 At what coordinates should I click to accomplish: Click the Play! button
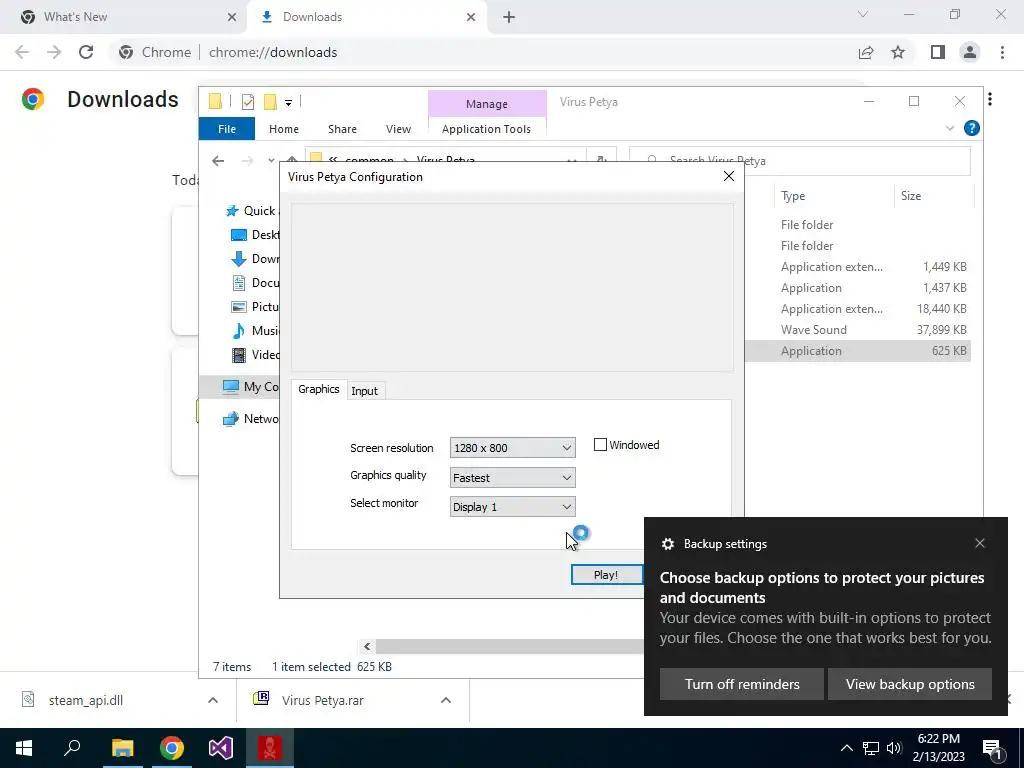(606, 575)
